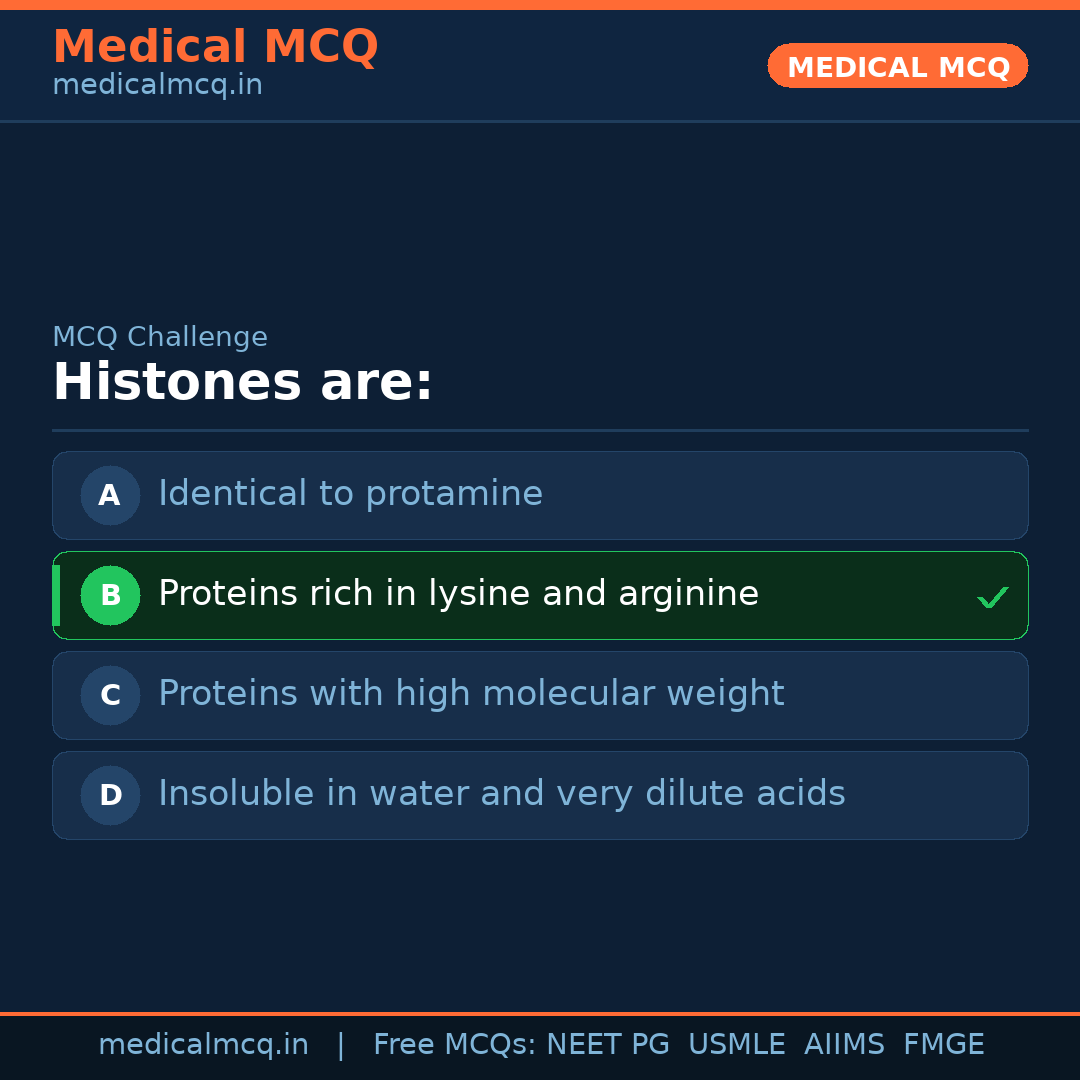This screenshot has height=1080, width=1080.
Task: Pick 'Insoluble in water and very dilute acids'
Action: click(501, 794)
